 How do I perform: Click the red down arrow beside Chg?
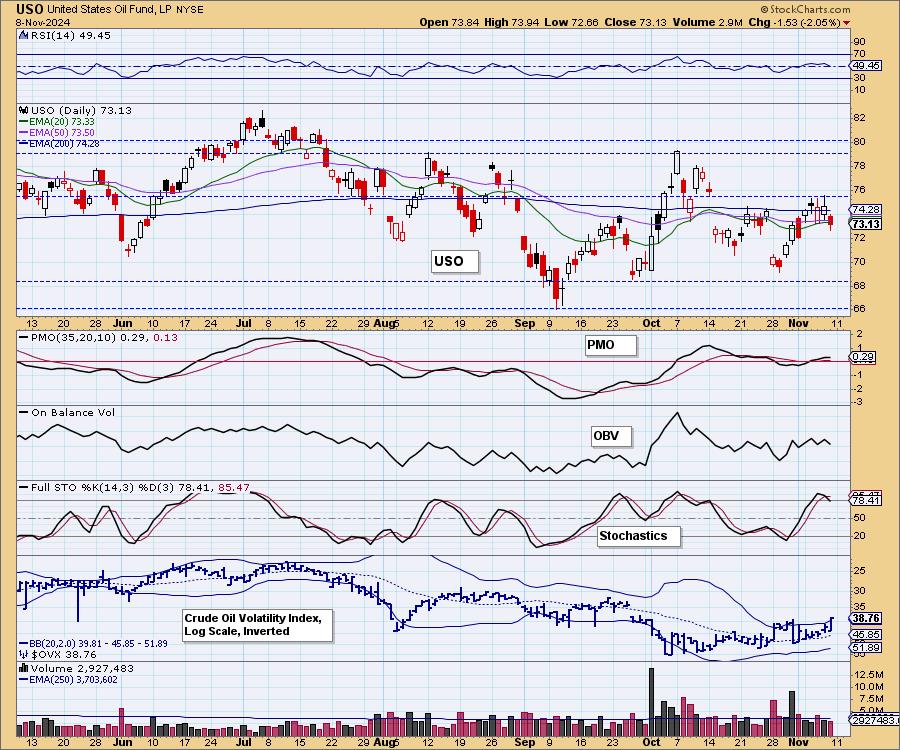[847, 22]
